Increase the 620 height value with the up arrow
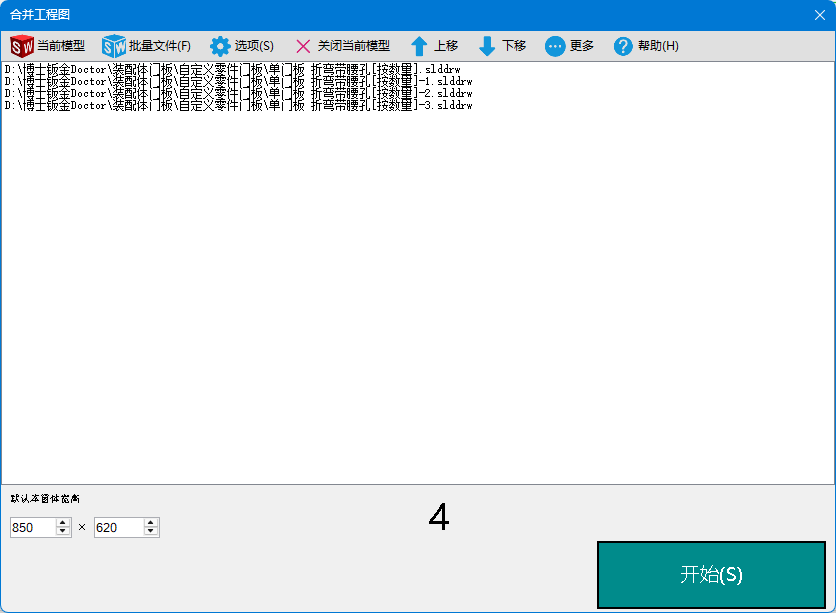This screenshot has width=836, height=613. tap(151, 522)
